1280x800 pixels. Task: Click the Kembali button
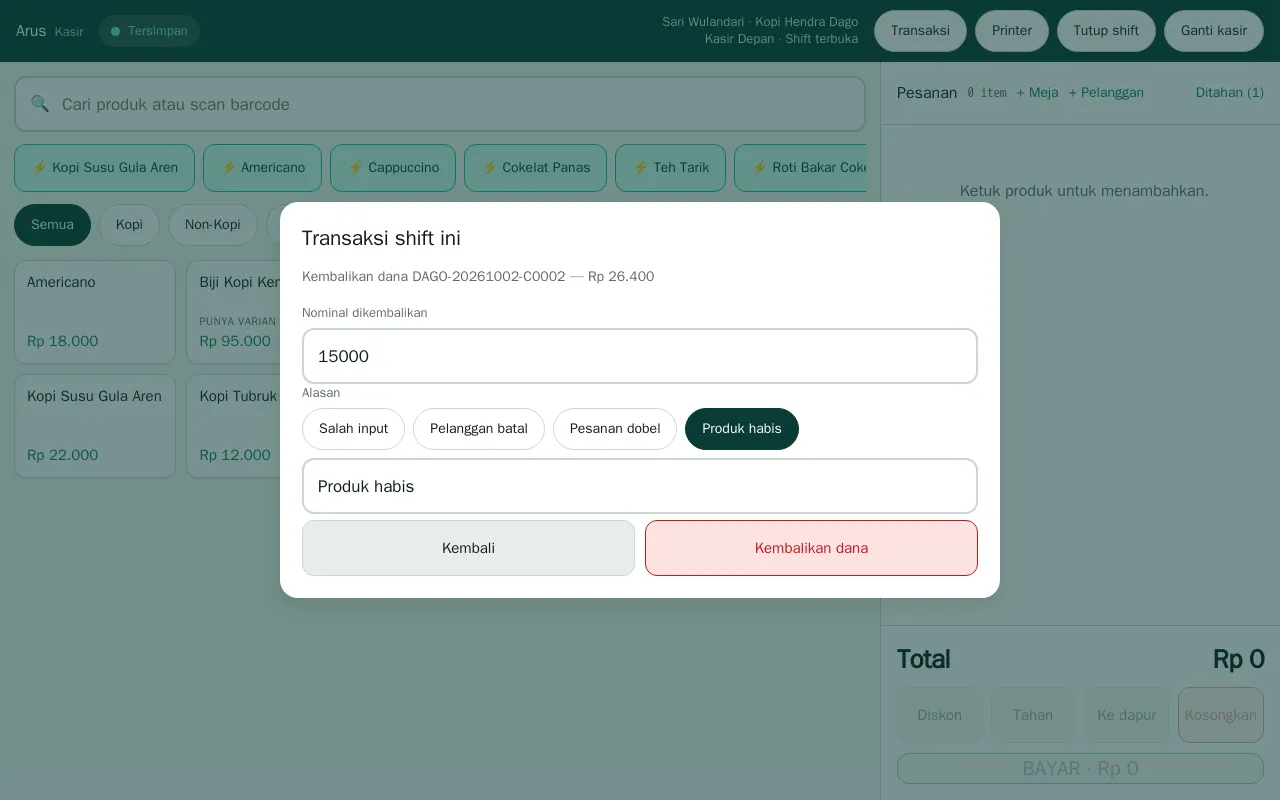(468, 548)
